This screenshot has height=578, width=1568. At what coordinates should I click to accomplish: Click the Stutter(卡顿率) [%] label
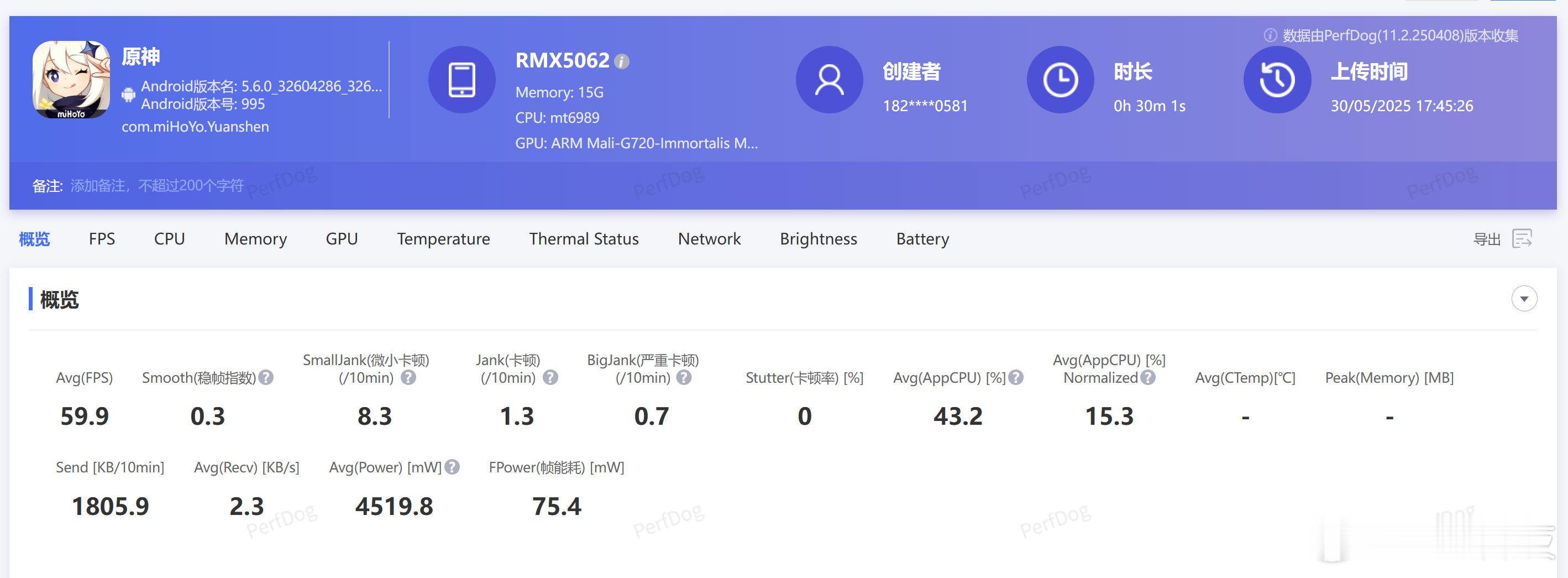click(804, 378)
